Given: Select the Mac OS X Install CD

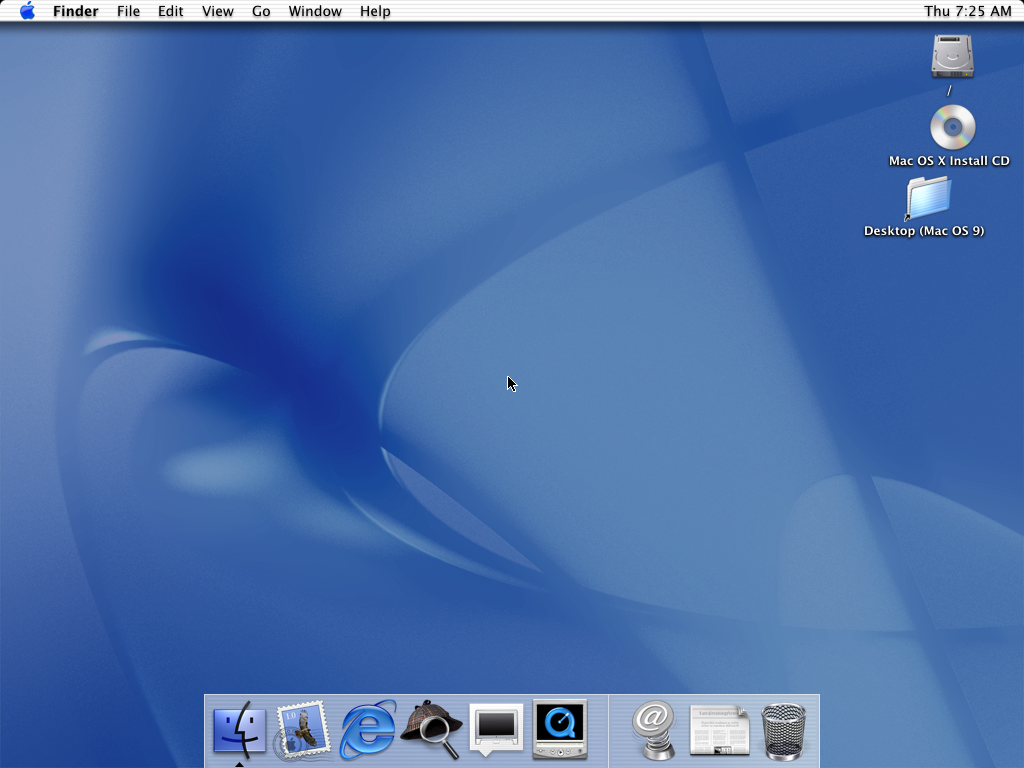Looking at the screenshot, I should pyautogui.click(x=952, y=128).
